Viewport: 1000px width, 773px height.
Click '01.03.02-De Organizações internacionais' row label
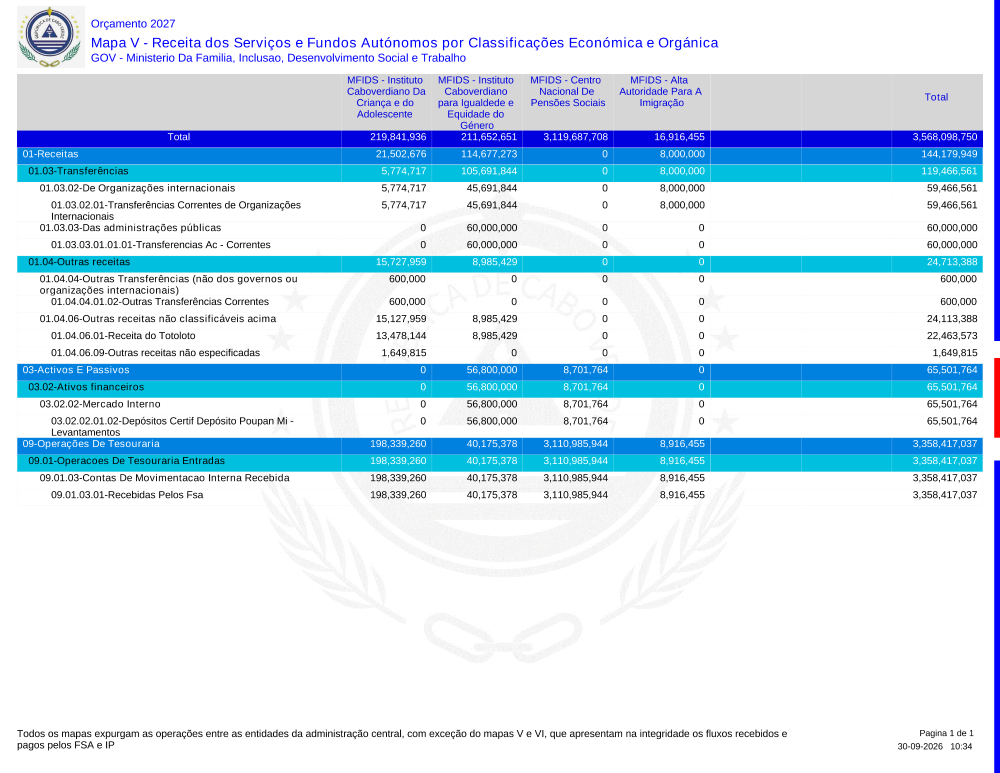click(137, 188)
